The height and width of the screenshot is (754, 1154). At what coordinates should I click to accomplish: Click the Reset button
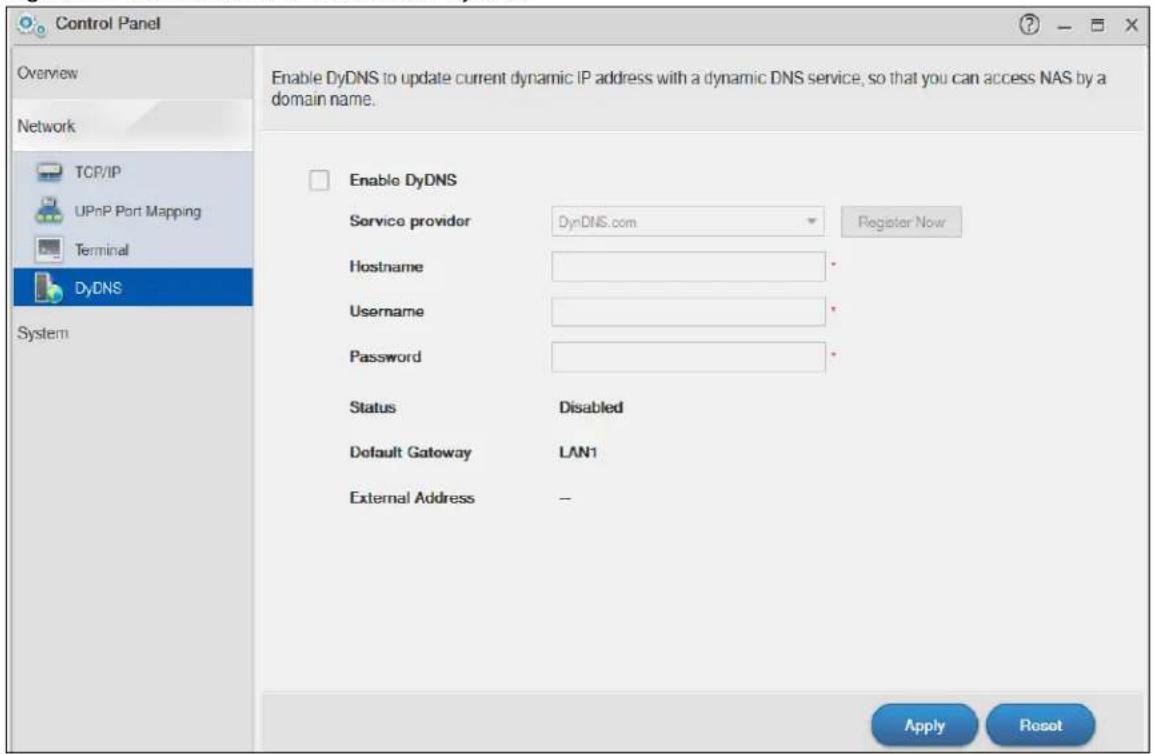click(x=1040, y=725)
